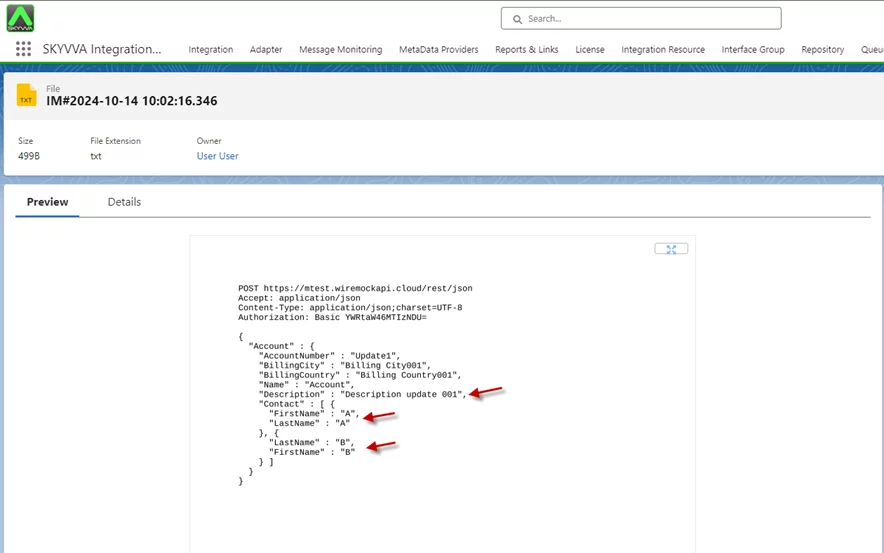This screenshot has width=884, height=553.
Task: Switch to the Details tab
Action: click(124, 202)
